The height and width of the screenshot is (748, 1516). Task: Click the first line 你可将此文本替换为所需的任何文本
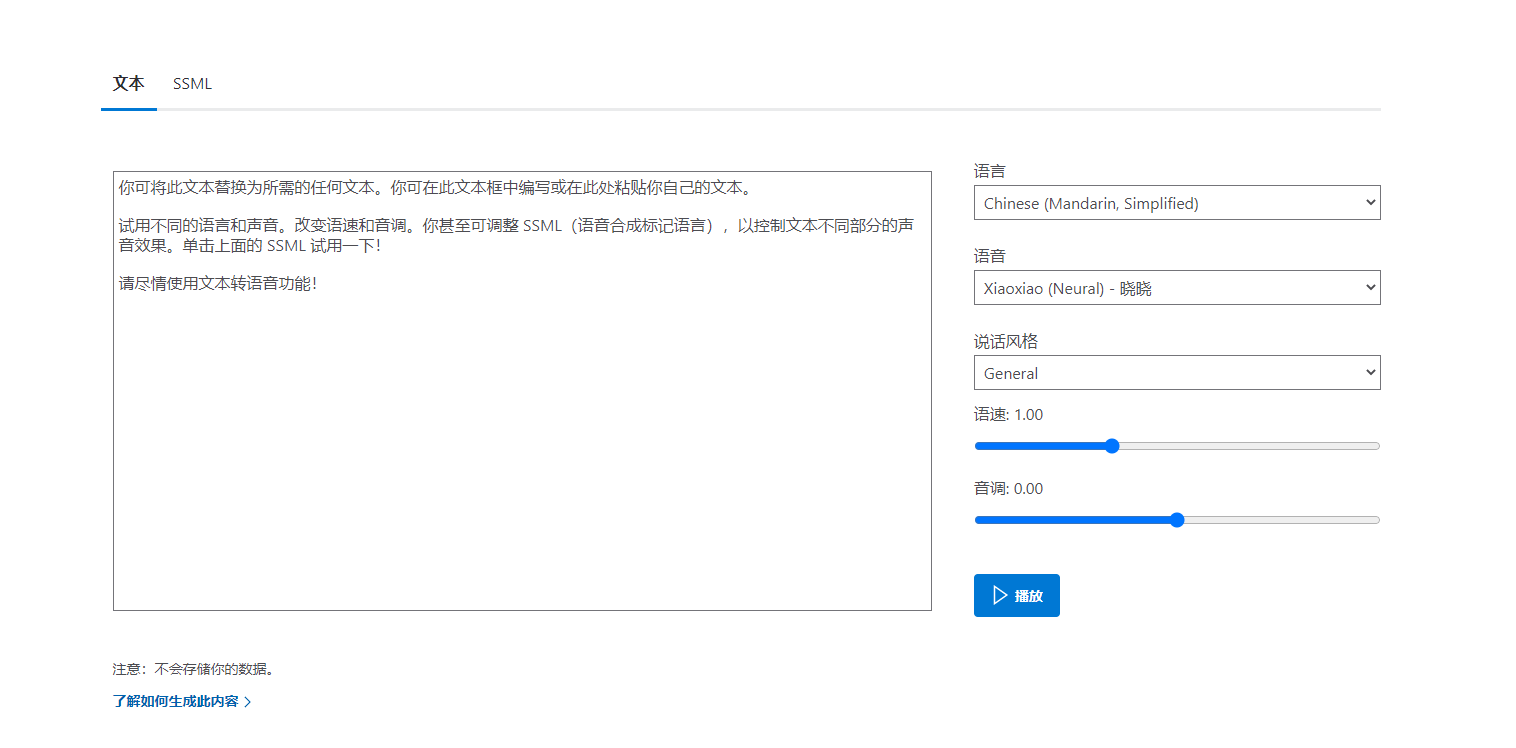click(x=245, y=187)
